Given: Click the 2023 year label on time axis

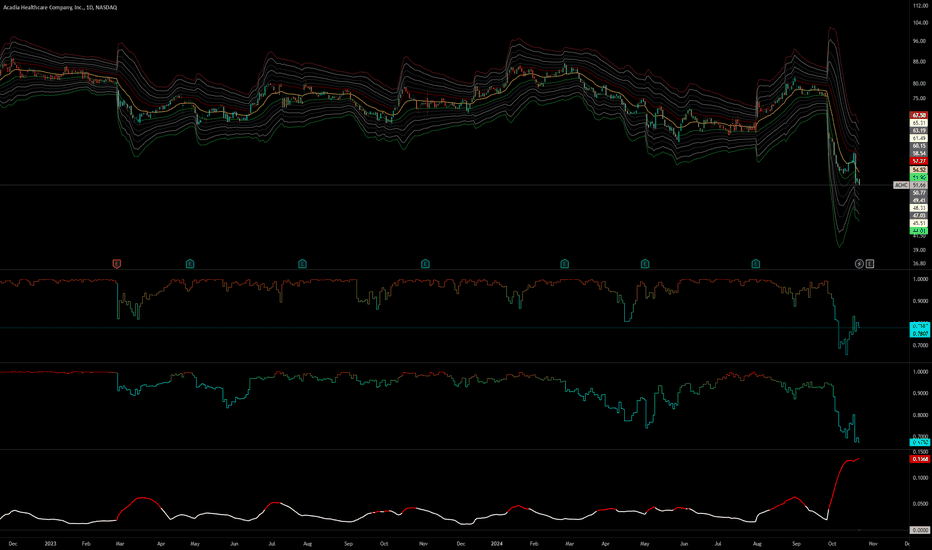Looking at the screenshot, I should 51,543.
